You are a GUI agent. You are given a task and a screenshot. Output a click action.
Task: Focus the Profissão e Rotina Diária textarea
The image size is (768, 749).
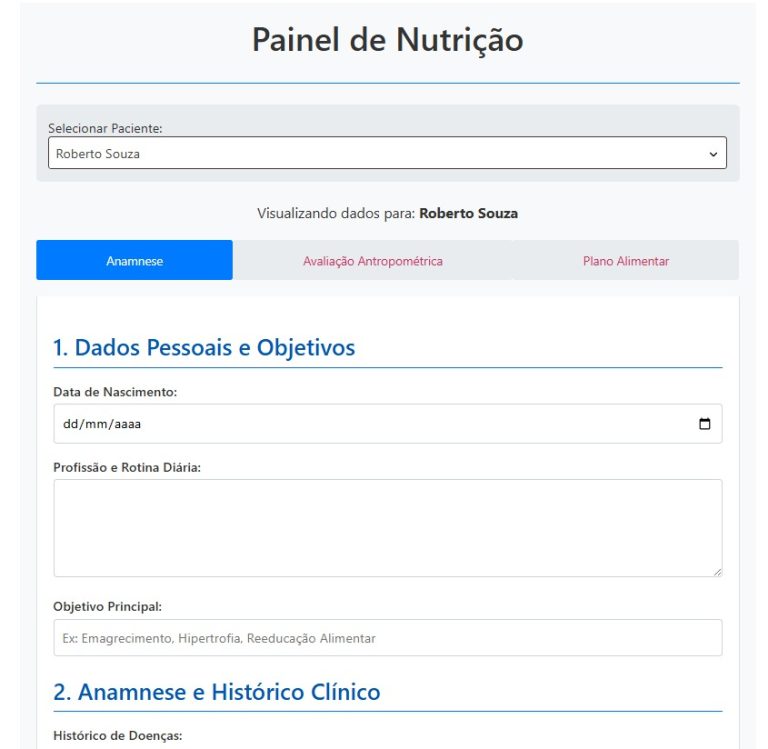387,527
